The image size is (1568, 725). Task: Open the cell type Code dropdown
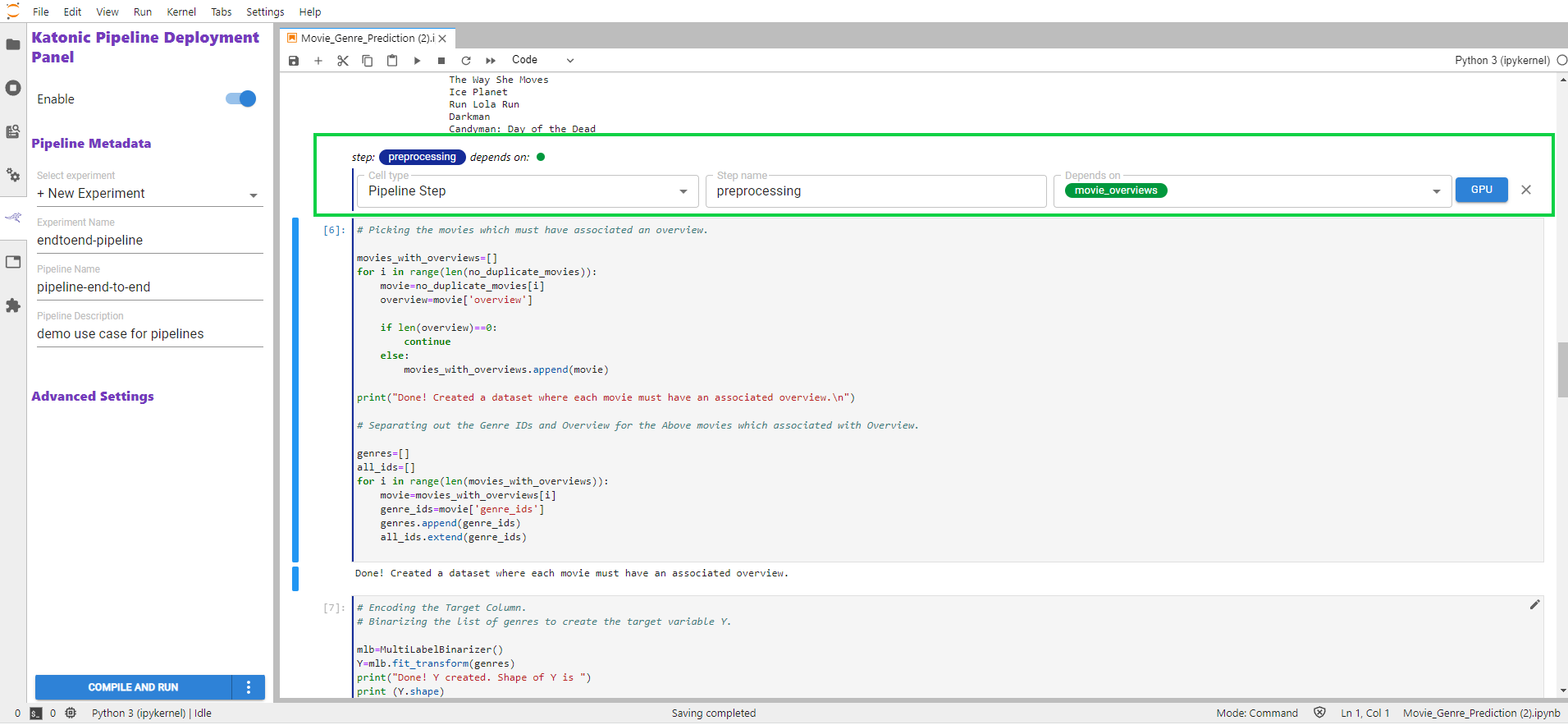point(542,60)
